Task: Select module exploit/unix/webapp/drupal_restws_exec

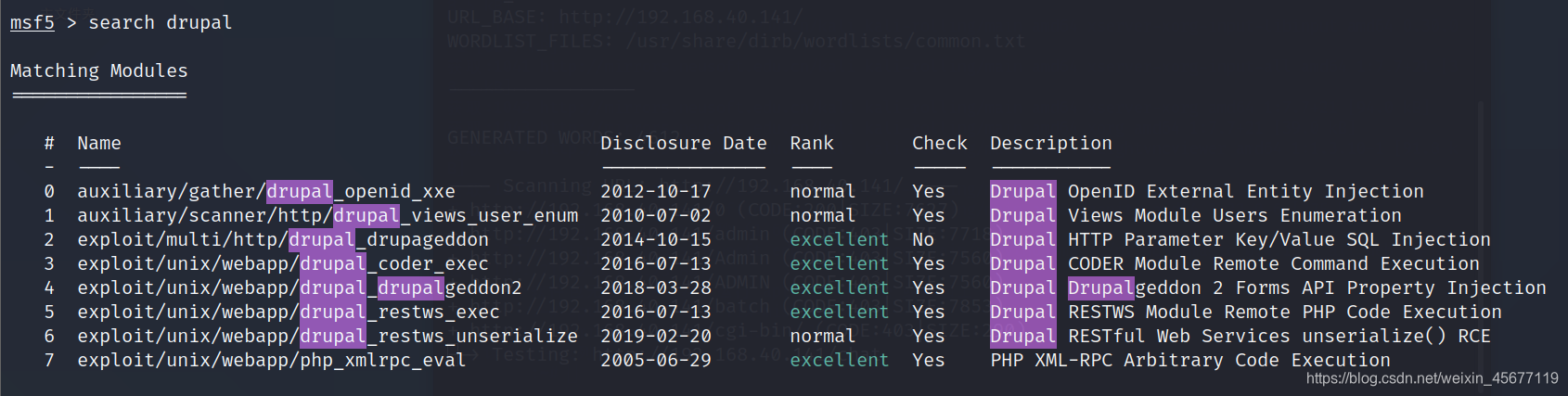Action: click(x=289, y=312)
